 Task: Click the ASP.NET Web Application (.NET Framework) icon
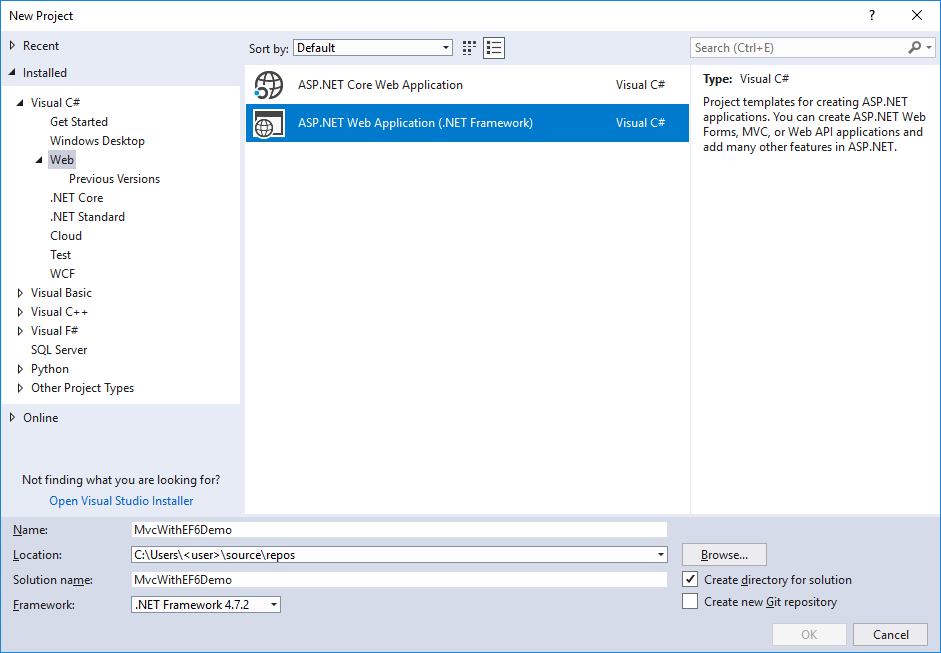pos(268,123)
